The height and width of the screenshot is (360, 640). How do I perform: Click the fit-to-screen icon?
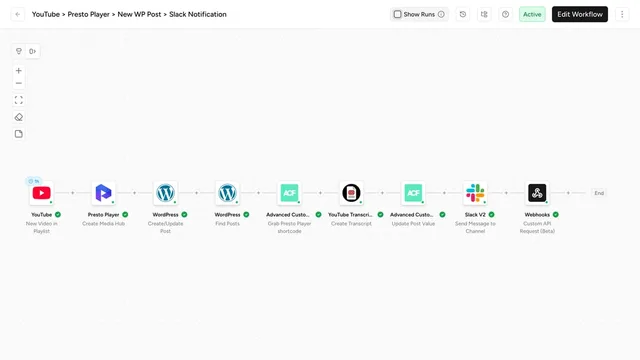(x=18, y=100)
